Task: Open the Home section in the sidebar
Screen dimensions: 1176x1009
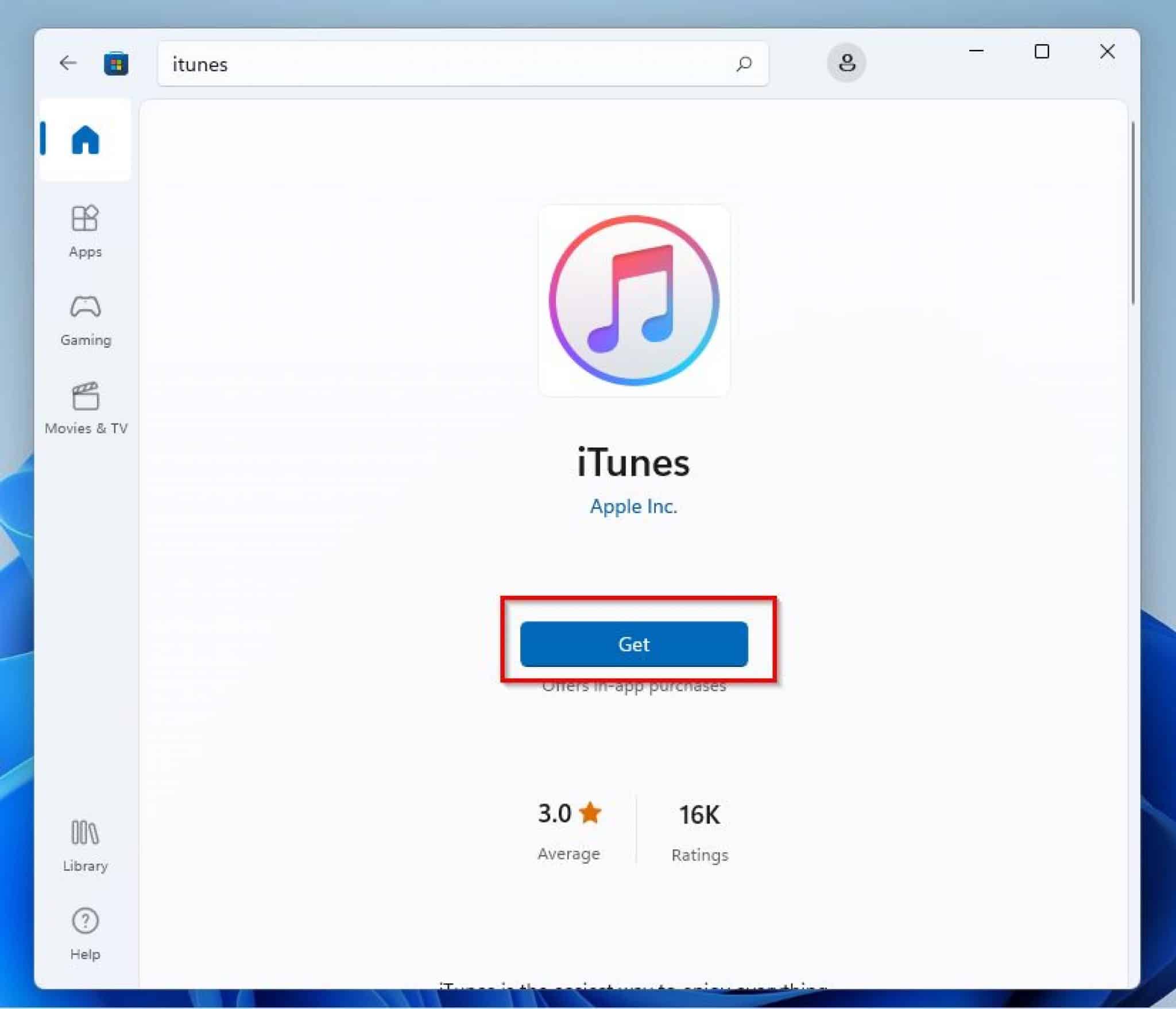Action: [x=85, y=139]
